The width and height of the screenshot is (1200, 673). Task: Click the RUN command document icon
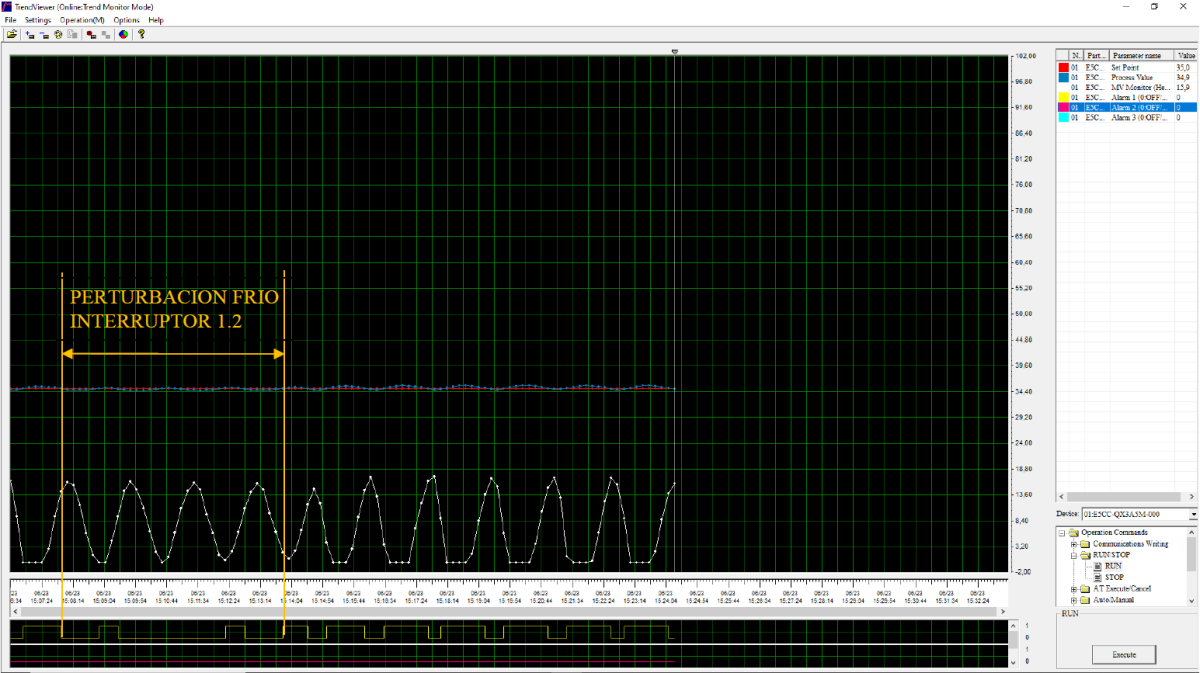point(1098,566)
